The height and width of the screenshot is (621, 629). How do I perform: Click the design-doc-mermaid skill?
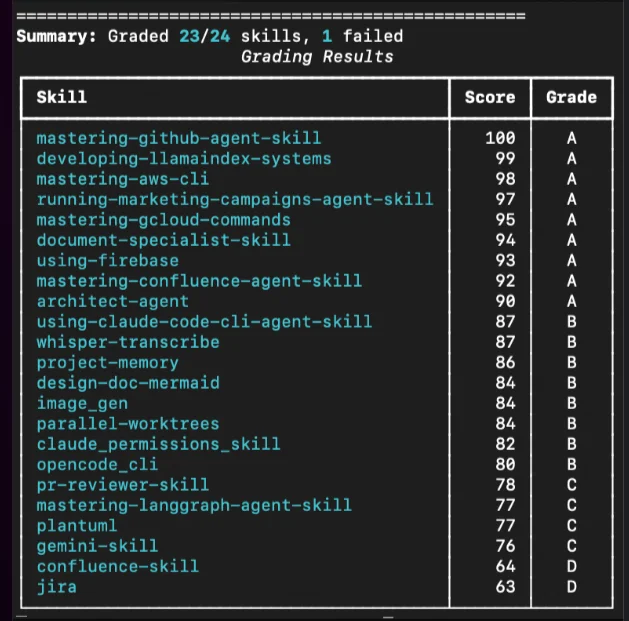[127, 383]
